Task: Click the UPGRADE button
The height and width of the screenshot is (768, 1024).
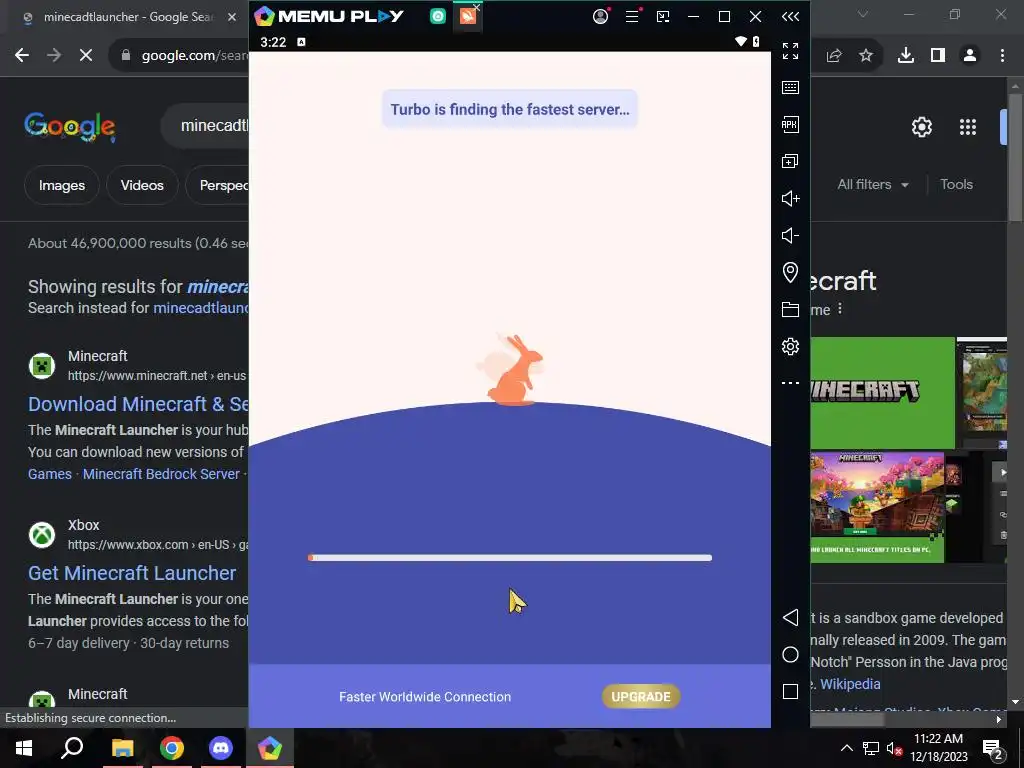Action: point(641,697)
